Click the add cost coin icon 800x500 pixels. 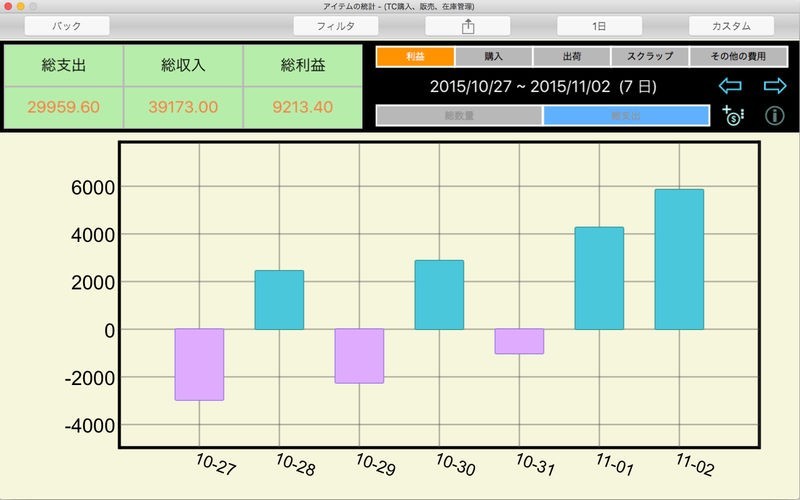pyautogui.click(x=733, y=115)
